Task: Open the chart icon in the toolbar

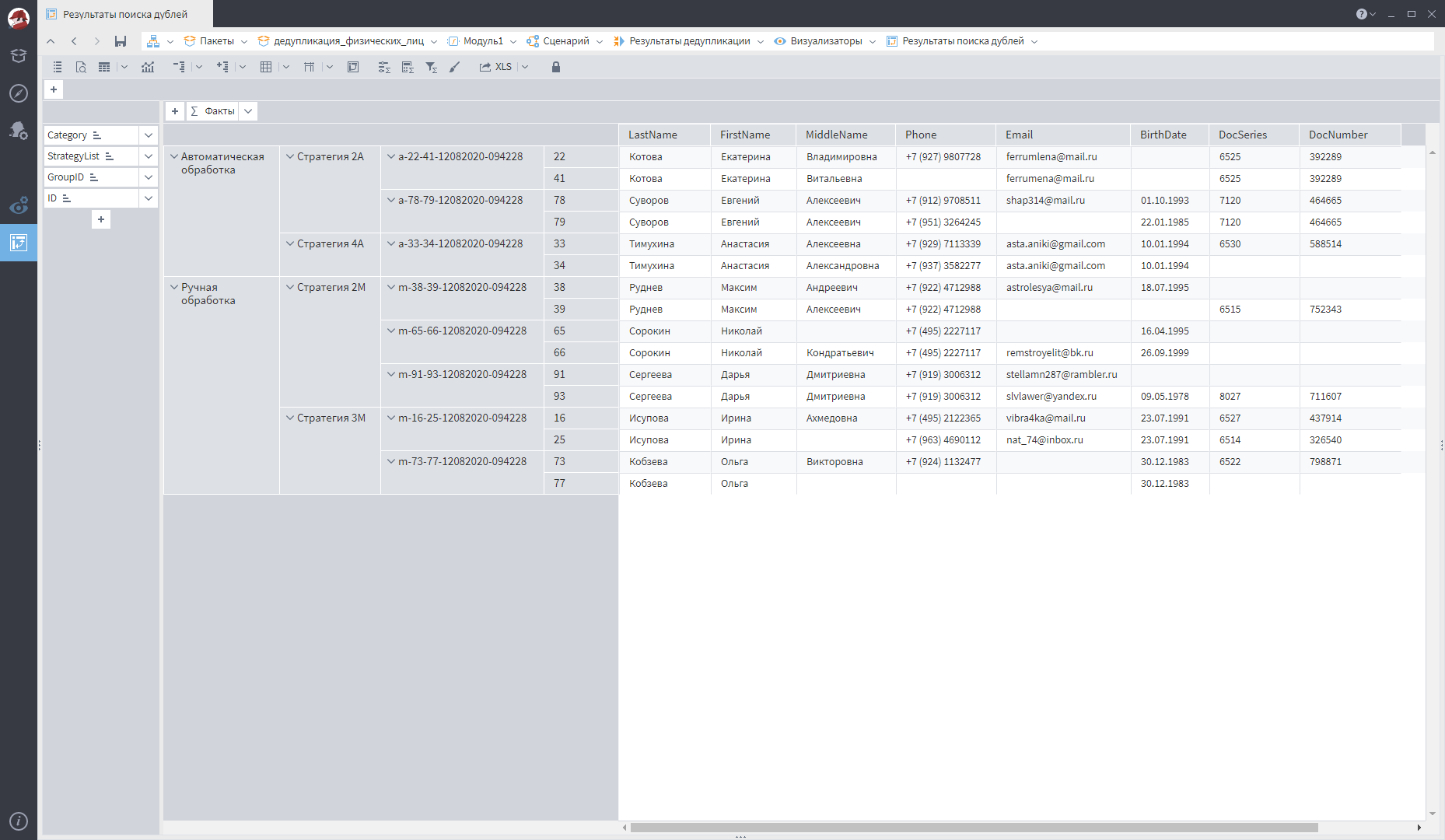Action: coord(148,67)
